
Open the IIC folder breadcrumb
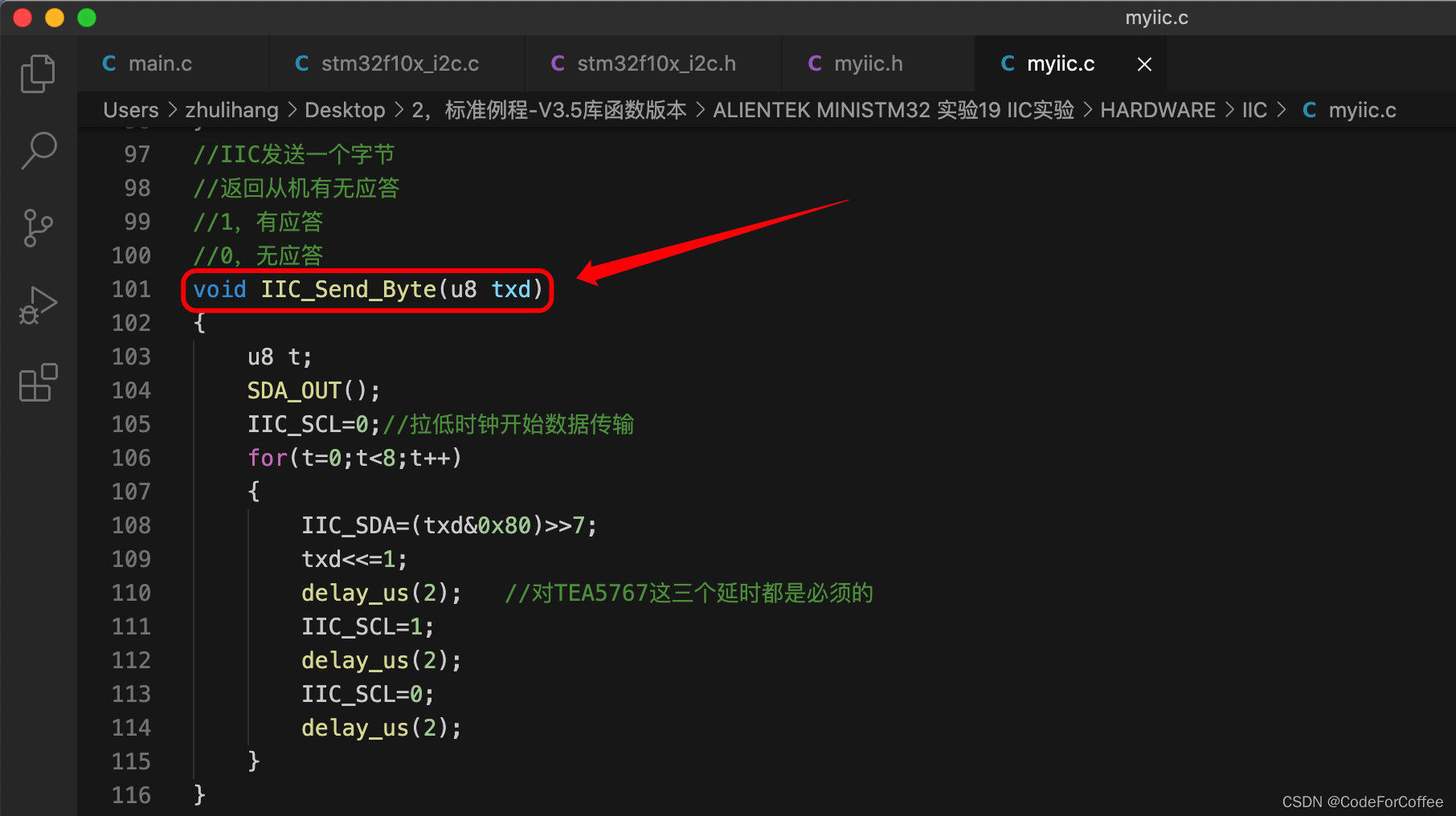coord(1254,110)
